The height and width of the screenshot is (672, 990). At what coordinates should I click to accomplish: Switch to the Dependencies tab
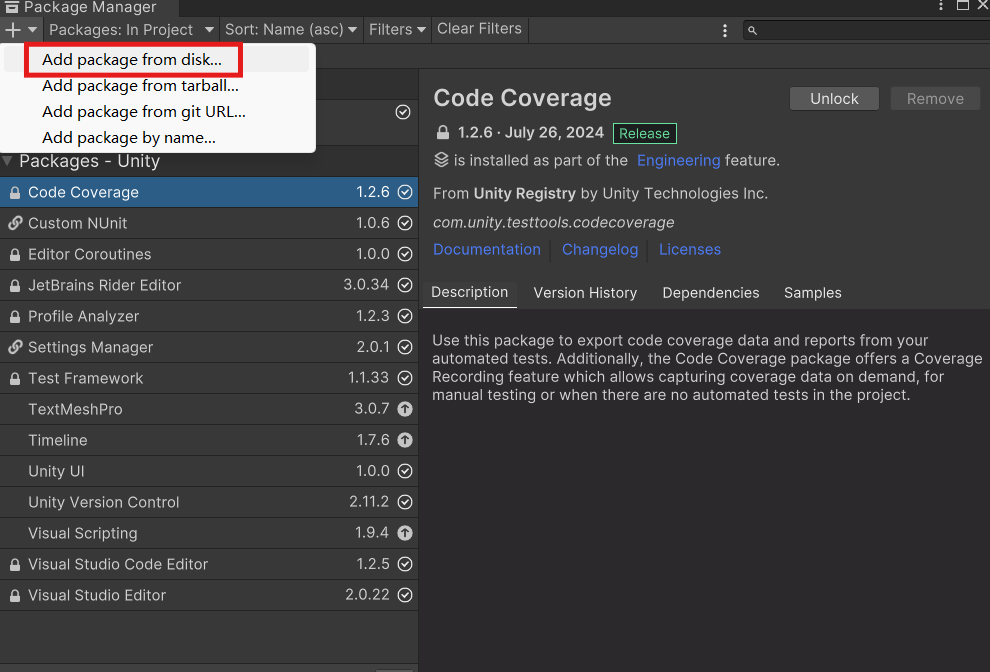pos(710,293)
